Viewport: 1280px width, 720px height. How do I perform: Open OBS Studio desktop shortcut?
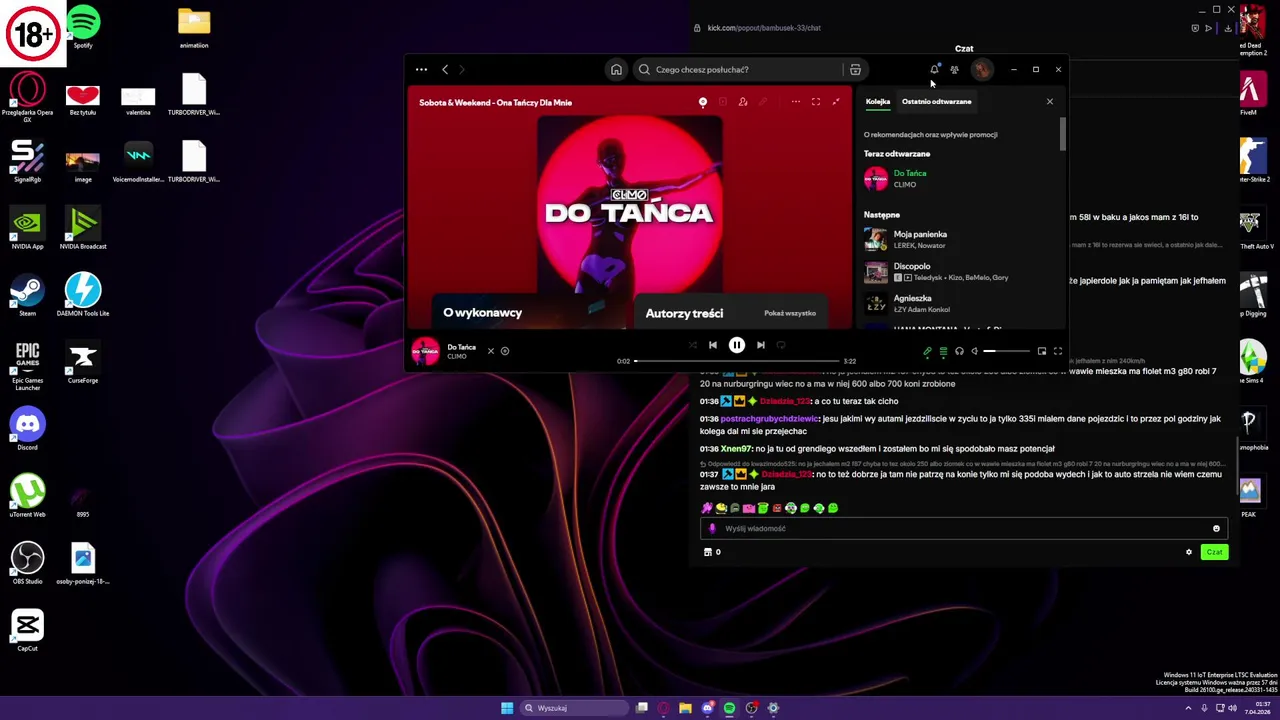tap(27, 563)
